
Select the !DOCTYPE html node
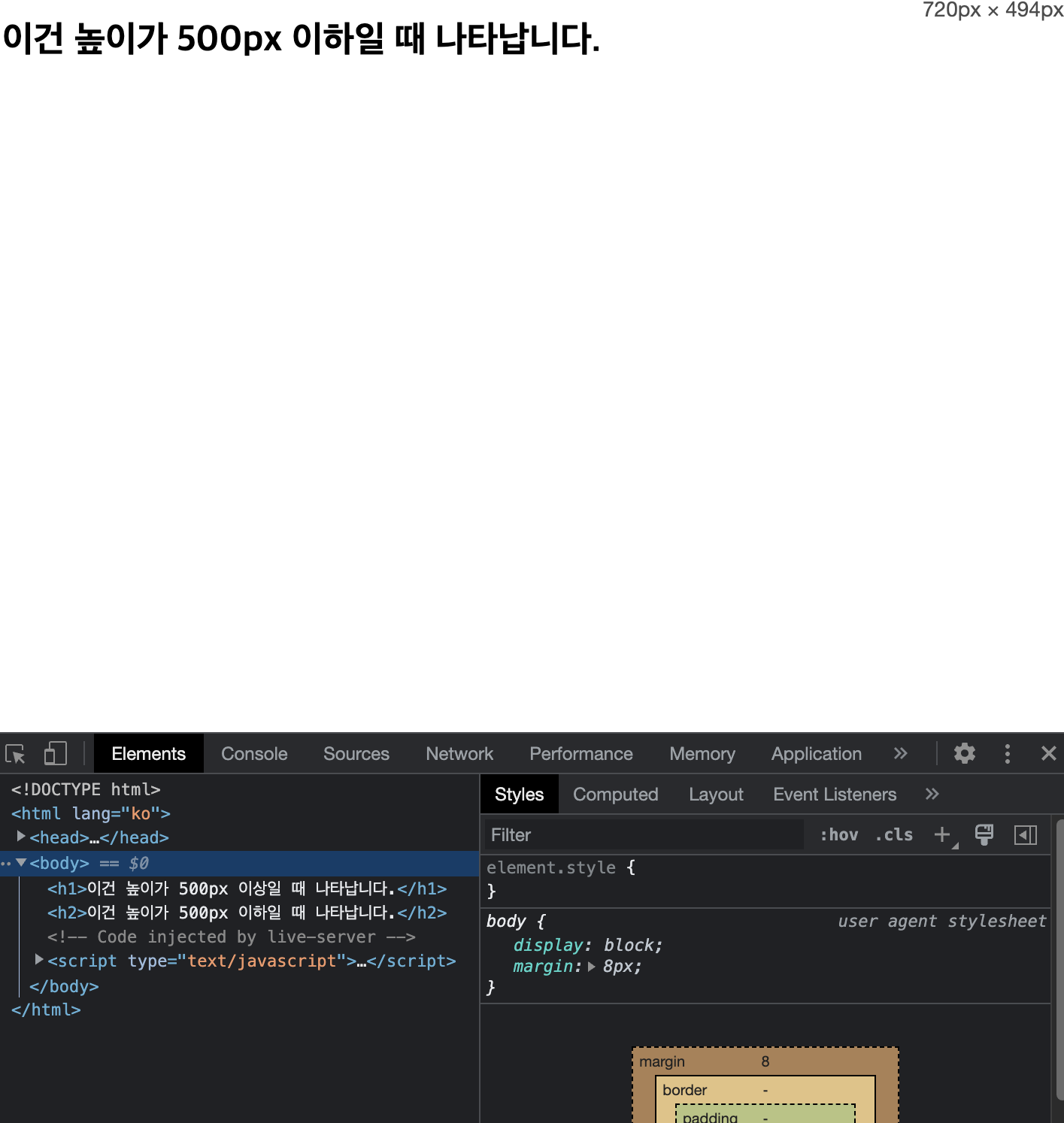point(86,789)
